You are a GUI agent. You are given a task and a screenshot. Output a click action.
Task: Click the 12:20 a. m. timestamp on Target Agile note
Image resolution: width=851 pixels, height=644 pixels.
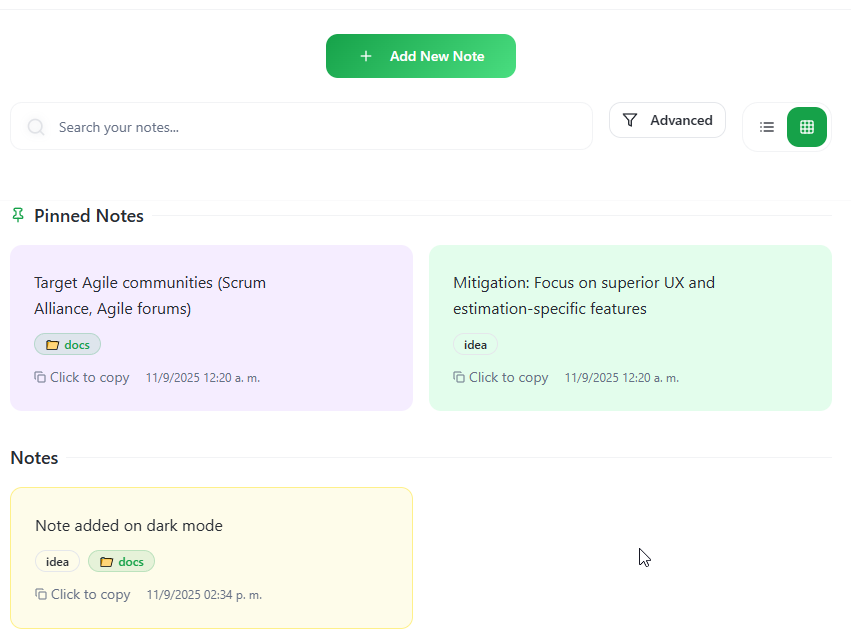click(x=203, y=378)
